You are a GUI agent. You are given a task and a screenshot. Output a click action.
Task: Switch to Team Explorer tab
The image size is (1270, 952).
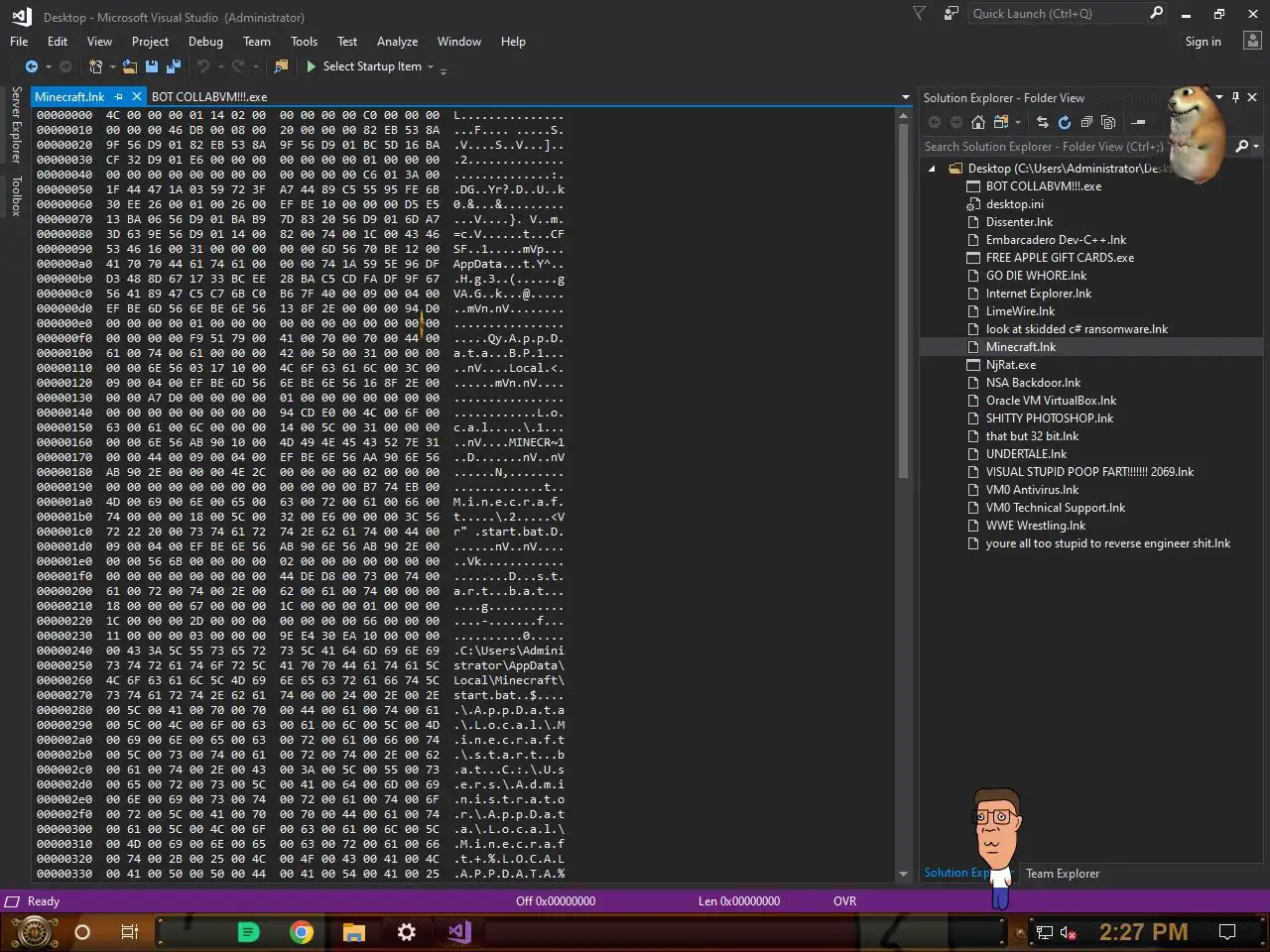click(x=1063, y=874)
